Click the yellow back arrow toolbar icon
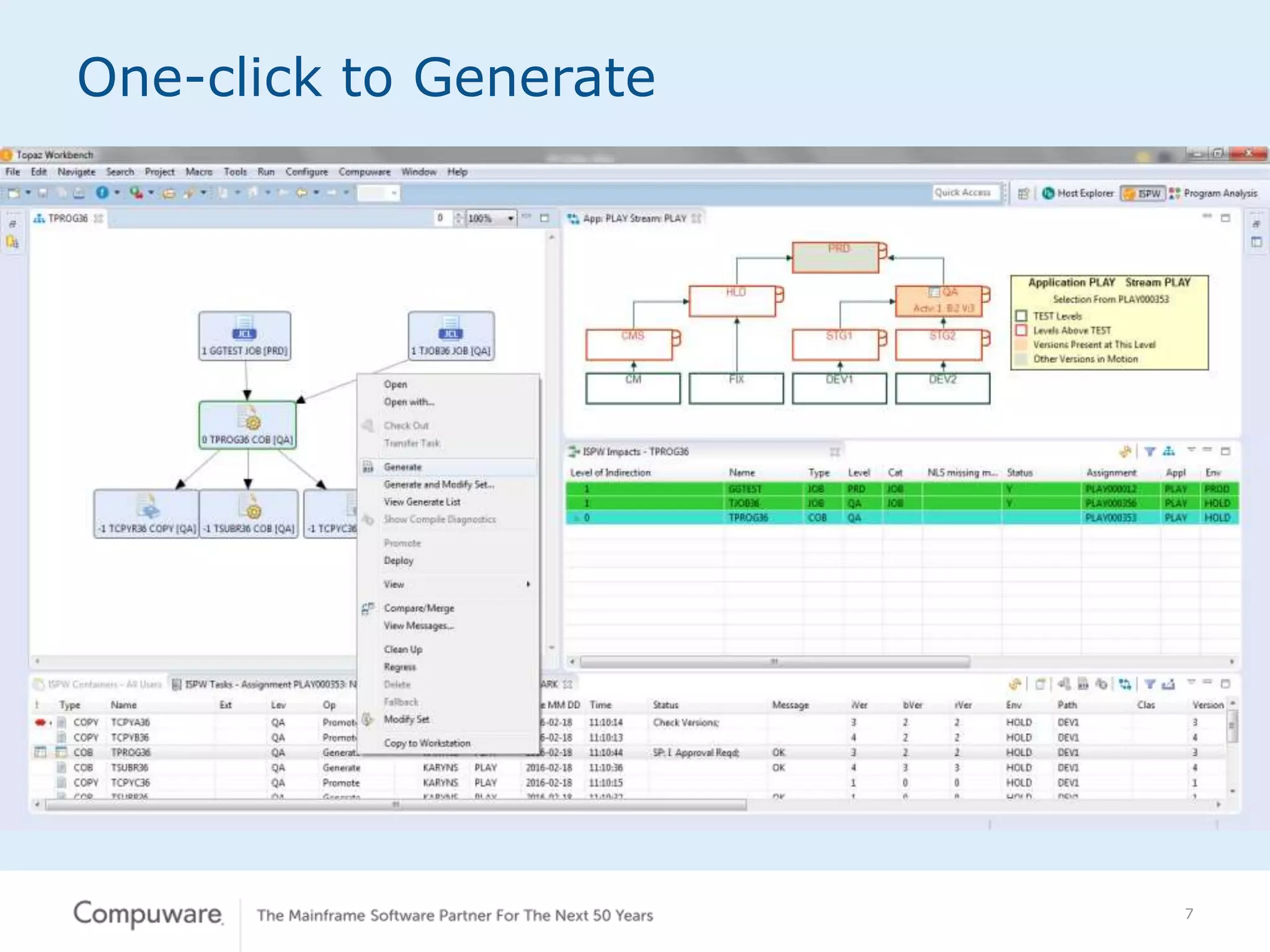The height and width of the screenshot is (952, 1270). point(302,193)
